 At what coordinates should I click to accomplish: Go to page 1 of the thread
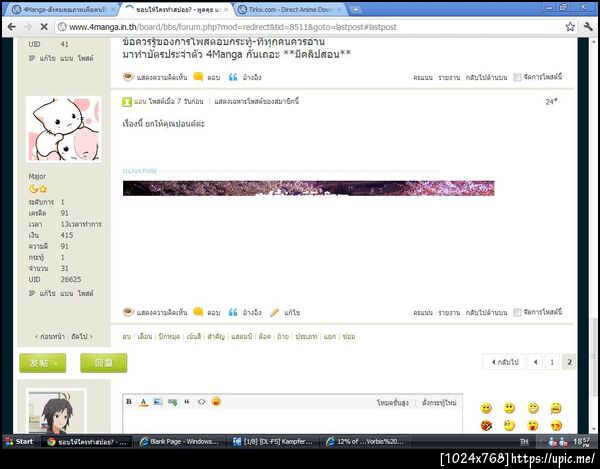[552, 362]
